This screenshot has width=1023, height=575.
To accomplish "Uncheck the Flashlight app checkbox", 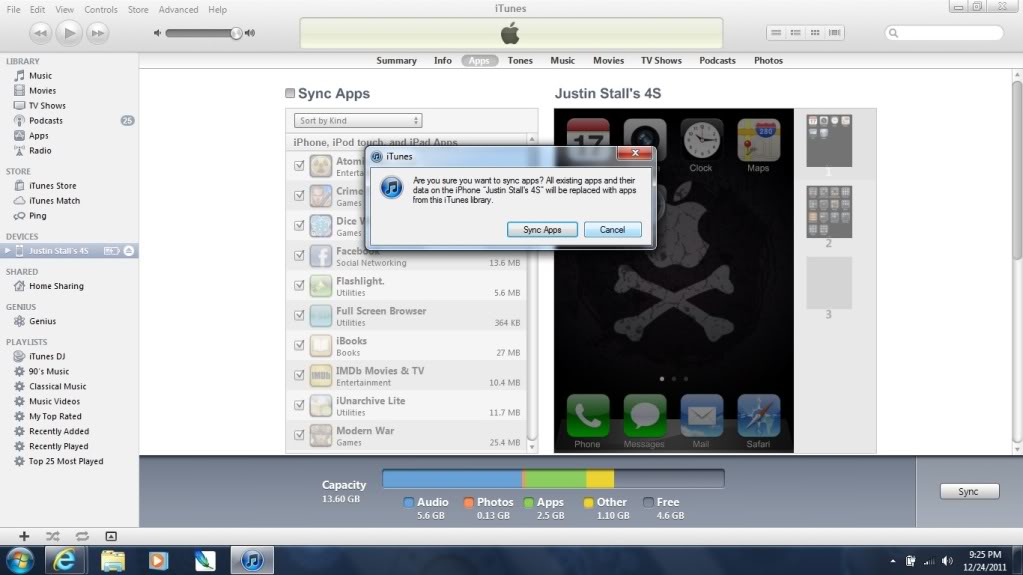I will point(299,286).
